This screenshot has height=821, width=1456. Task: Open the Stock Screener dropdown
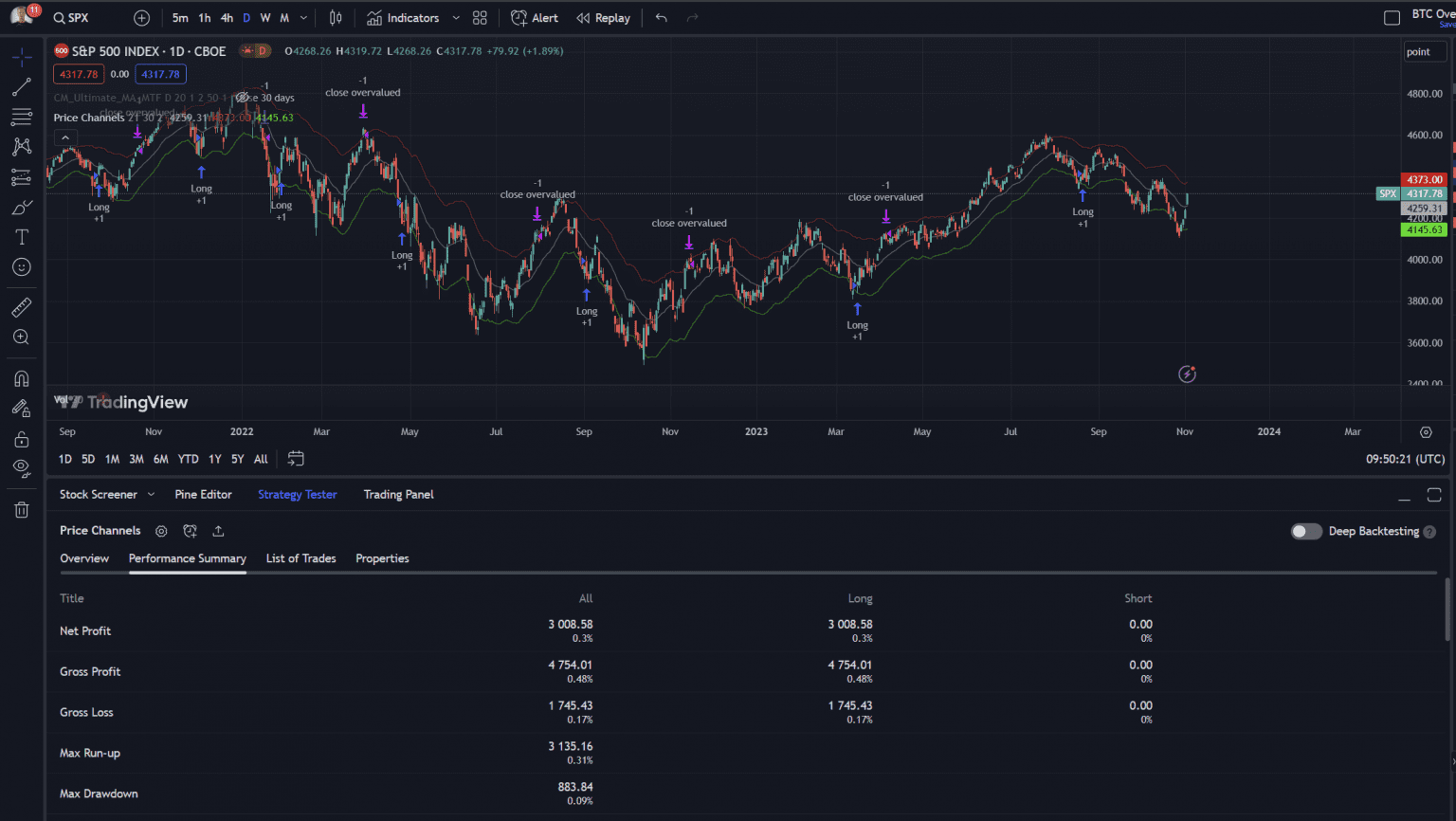152,494
